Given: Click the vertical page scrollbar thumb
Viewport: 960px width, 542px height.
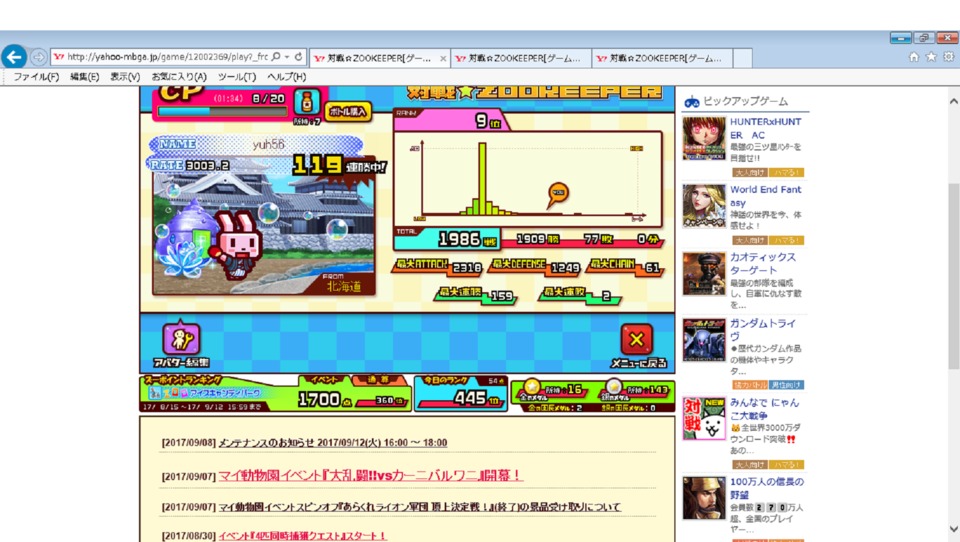Looking at the screenshot, I should (953, 276).
